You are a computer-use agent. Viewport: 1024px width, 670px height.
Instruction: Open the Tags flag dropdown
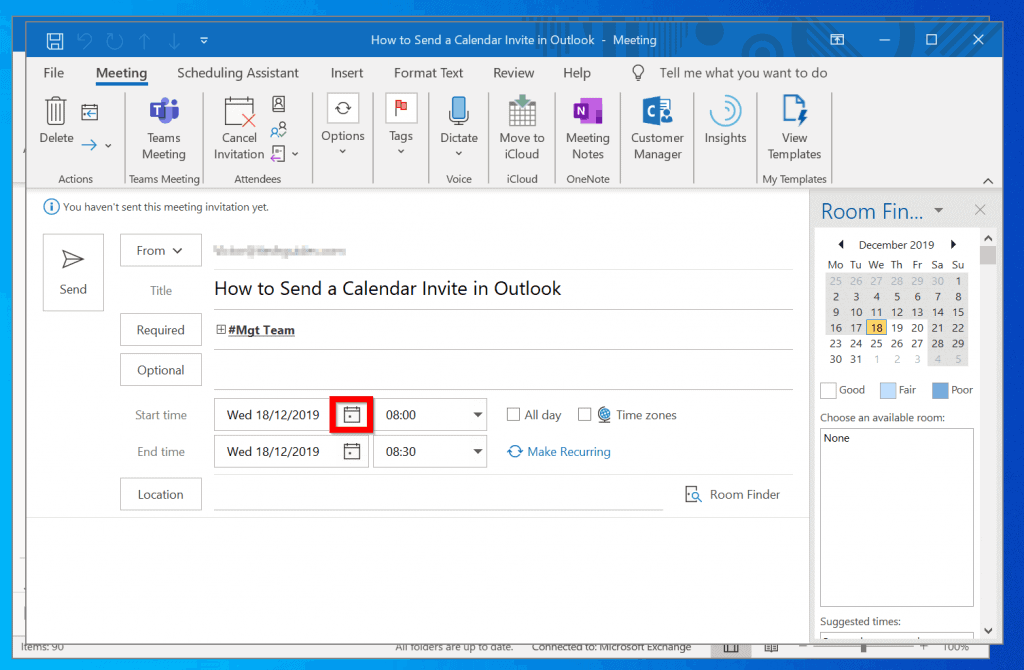point(401,126)
